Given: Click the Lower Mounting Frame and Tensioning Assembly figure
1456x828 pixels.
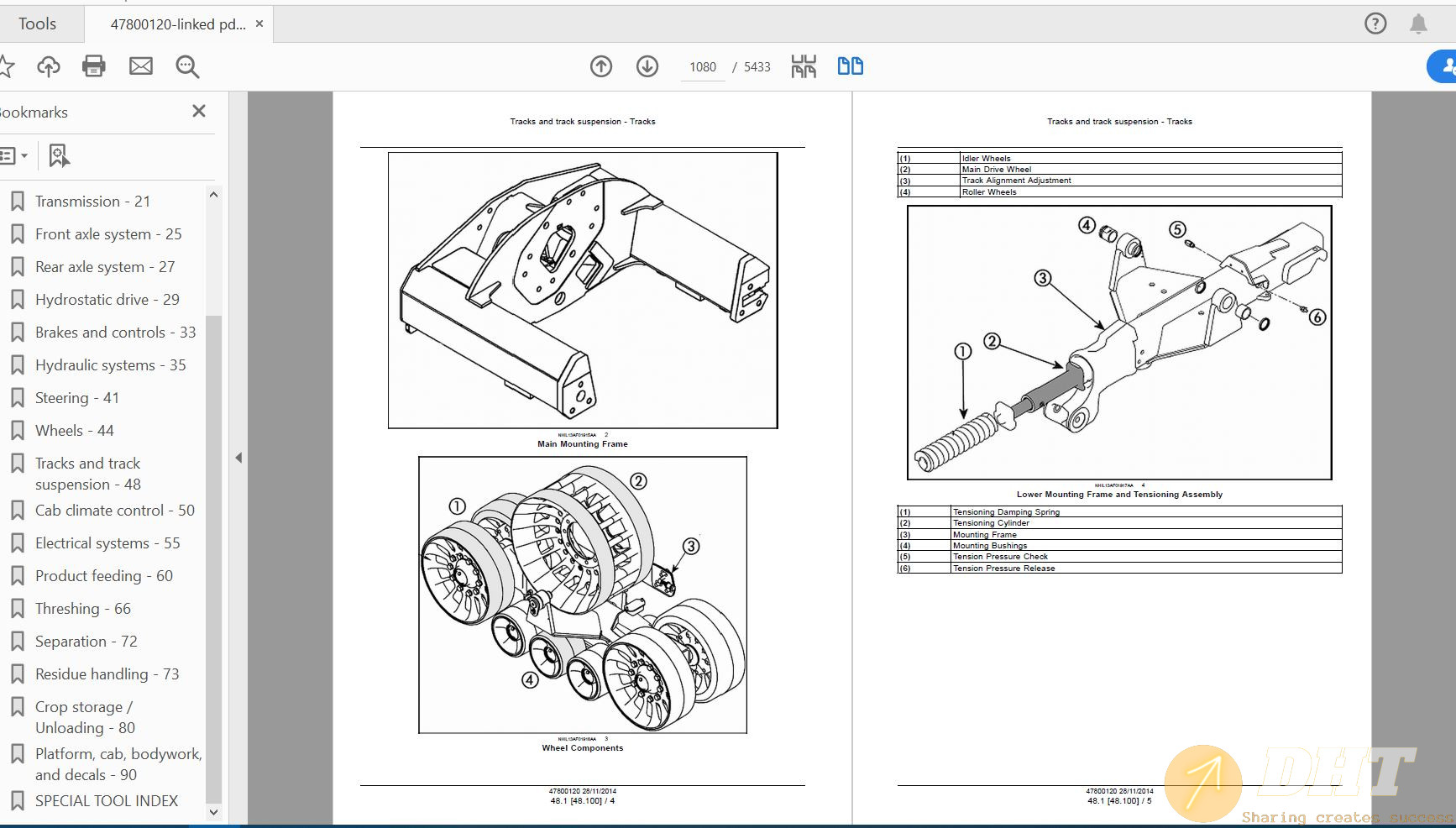Looking at the screenshot, I should pos(1119,343).
